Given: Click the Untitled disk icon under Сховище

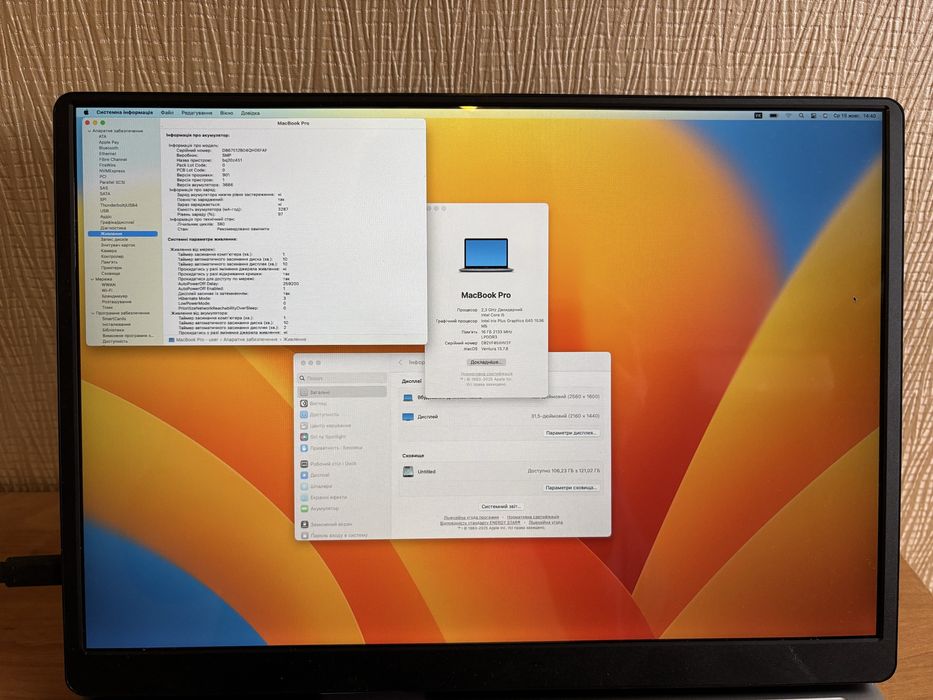Looking at the screenshot, I should pyautogui.click(x=408, y=471).
